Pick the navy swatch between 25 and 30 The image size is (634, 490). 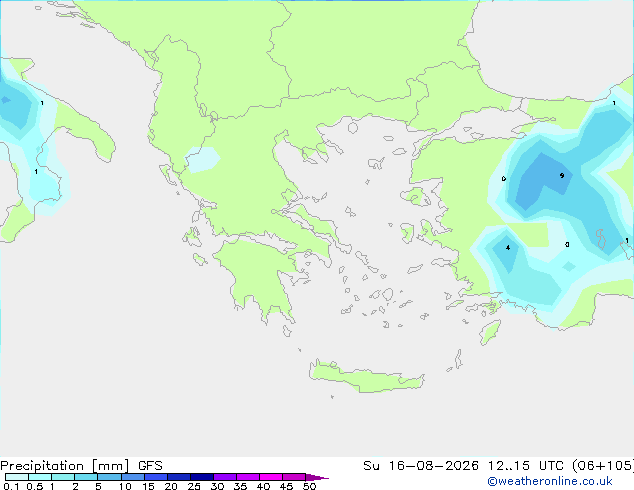click(x=202, y=477)
